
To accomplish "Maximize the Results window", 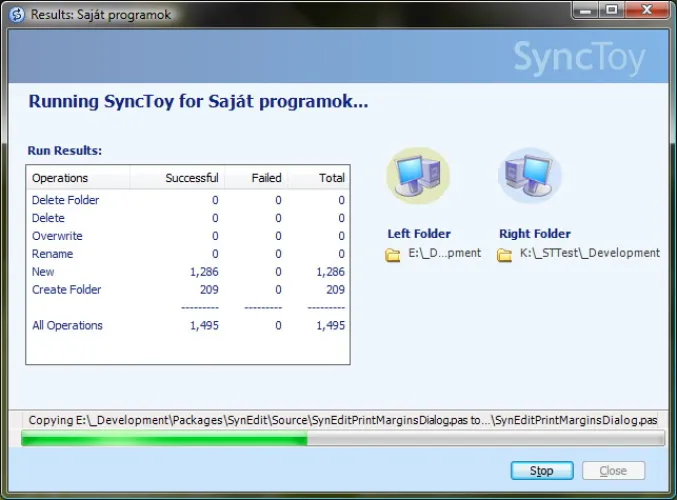I will (611, 10).
